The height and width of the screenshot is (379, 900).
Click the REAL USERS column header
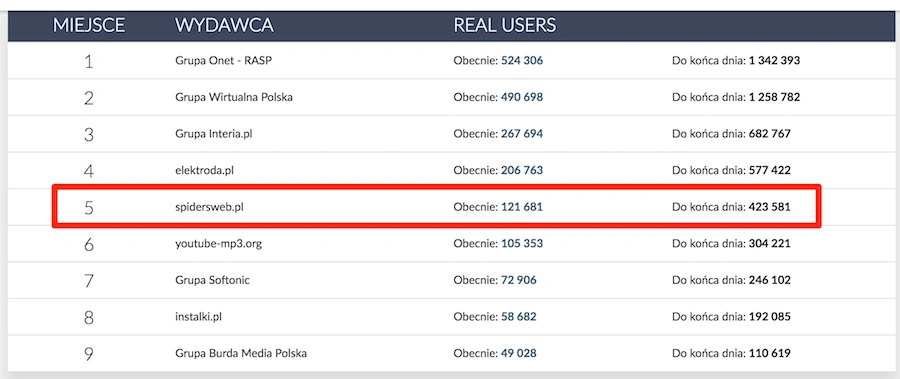pos(505,25)
